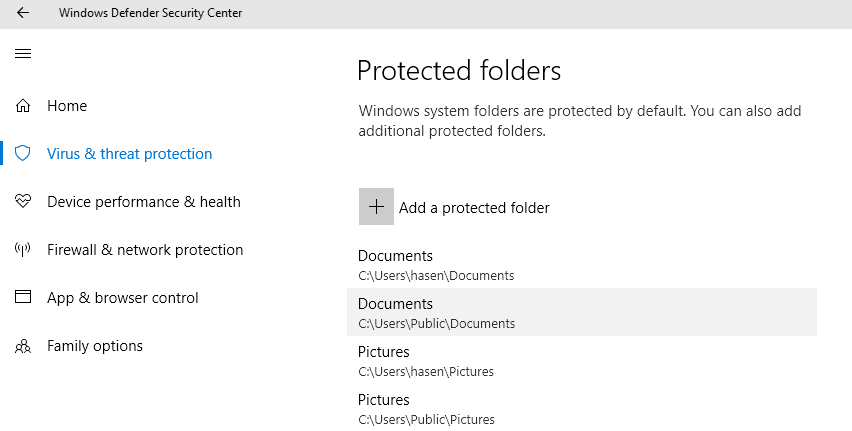Select Virus & threat protection menu label
The height and width of the screenshot is (431, 852).
point(130,154)
